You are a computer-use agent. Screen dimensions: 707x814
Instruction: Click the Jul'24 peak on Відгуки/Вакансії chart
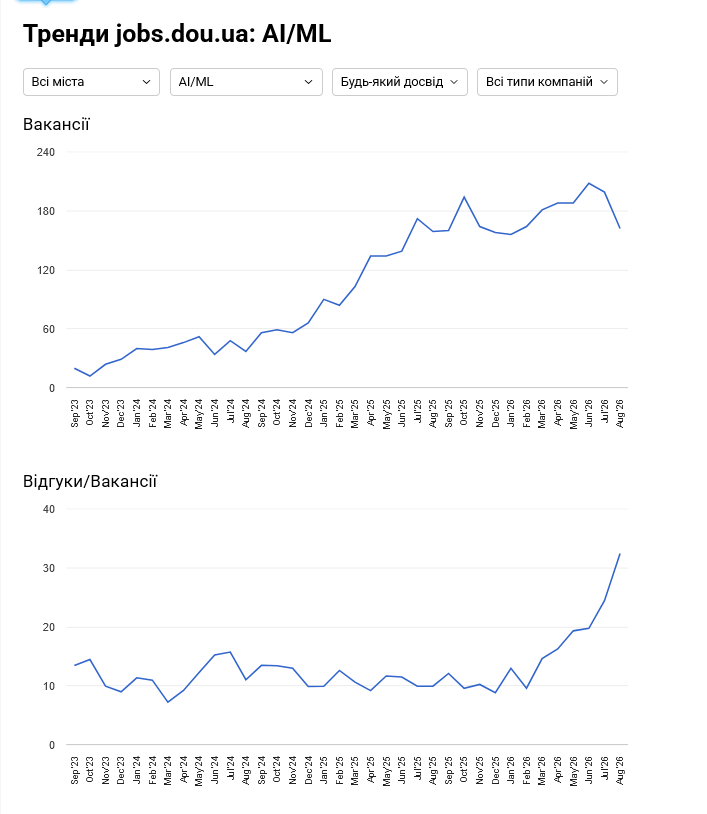tap(230, 652)
